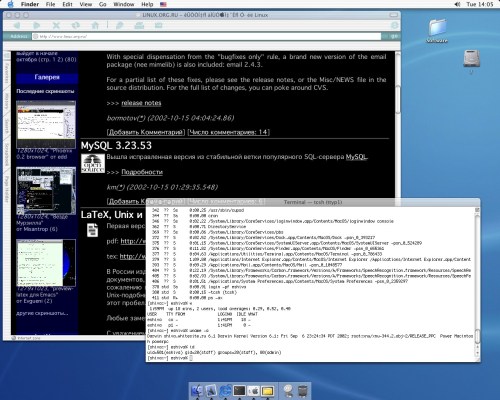Open Terminal from the Dock
This screenshot has width=500, height=400.
pos(239,391)
